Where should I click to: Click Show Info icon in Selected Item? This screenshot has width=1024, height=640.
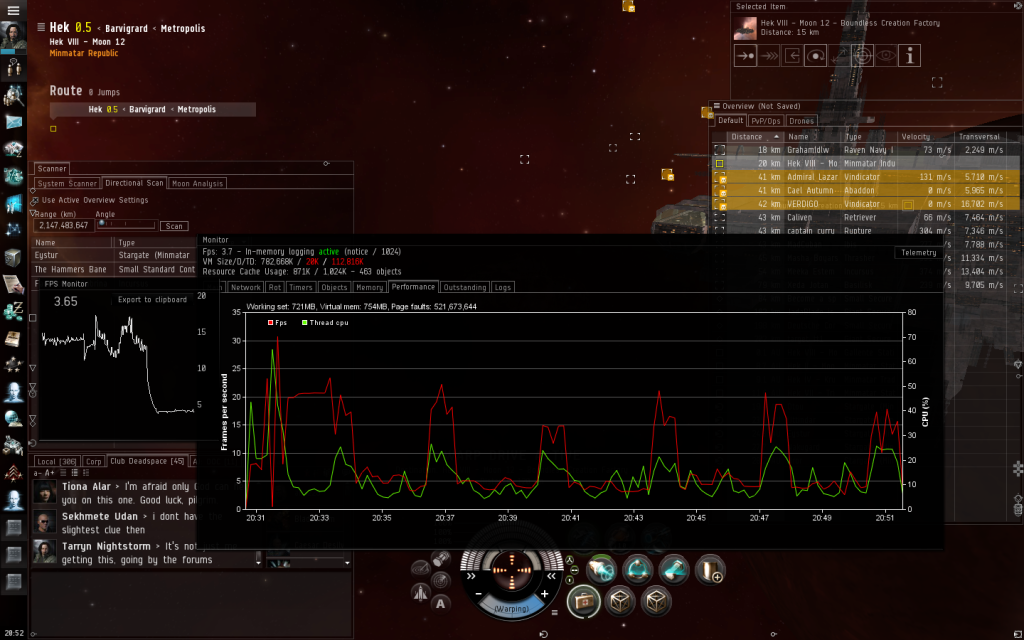910,56
